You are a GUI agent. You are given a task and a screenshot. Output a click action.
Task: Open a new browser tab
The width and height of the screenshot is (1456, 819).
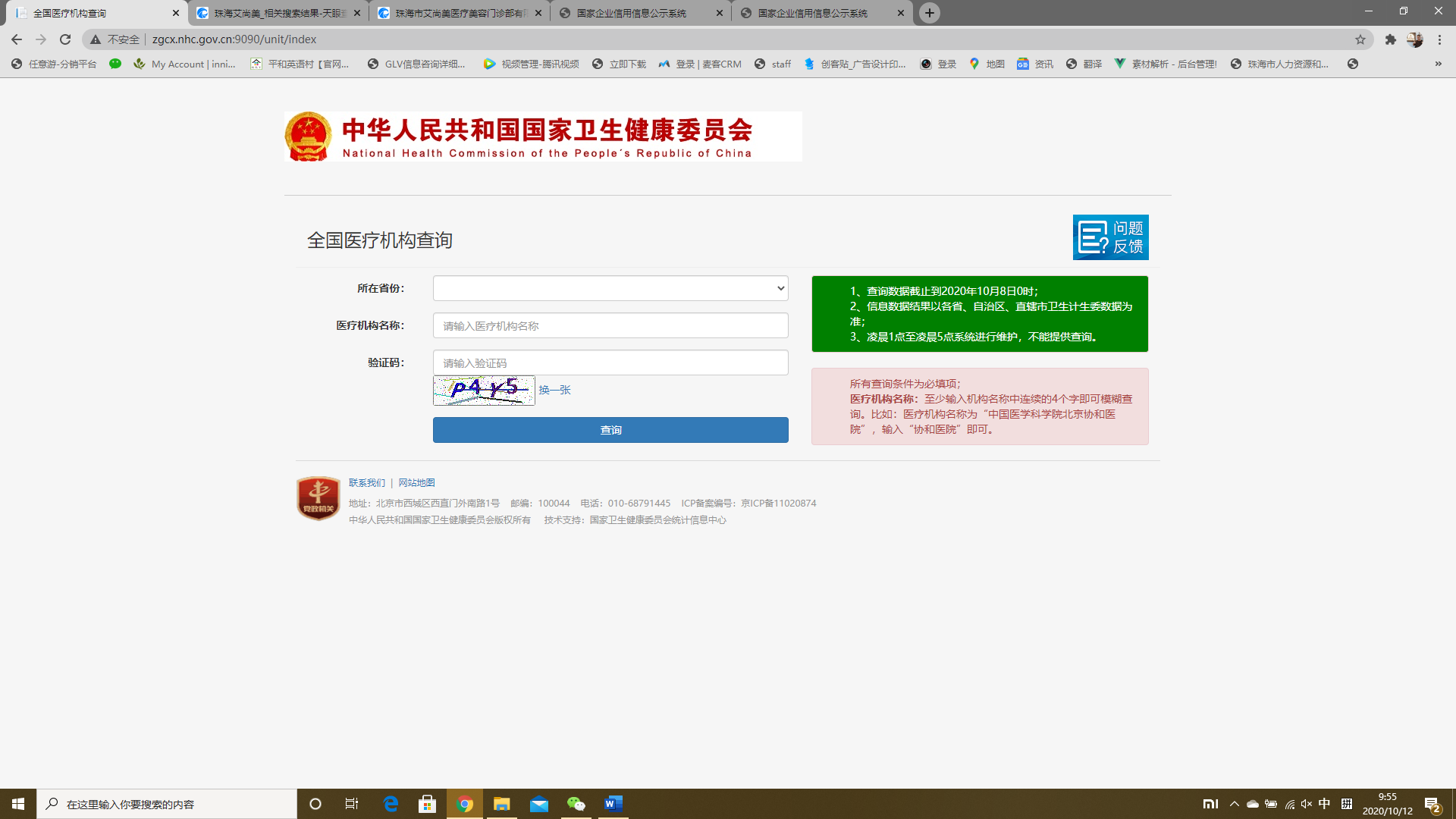[x=930, y=13]
